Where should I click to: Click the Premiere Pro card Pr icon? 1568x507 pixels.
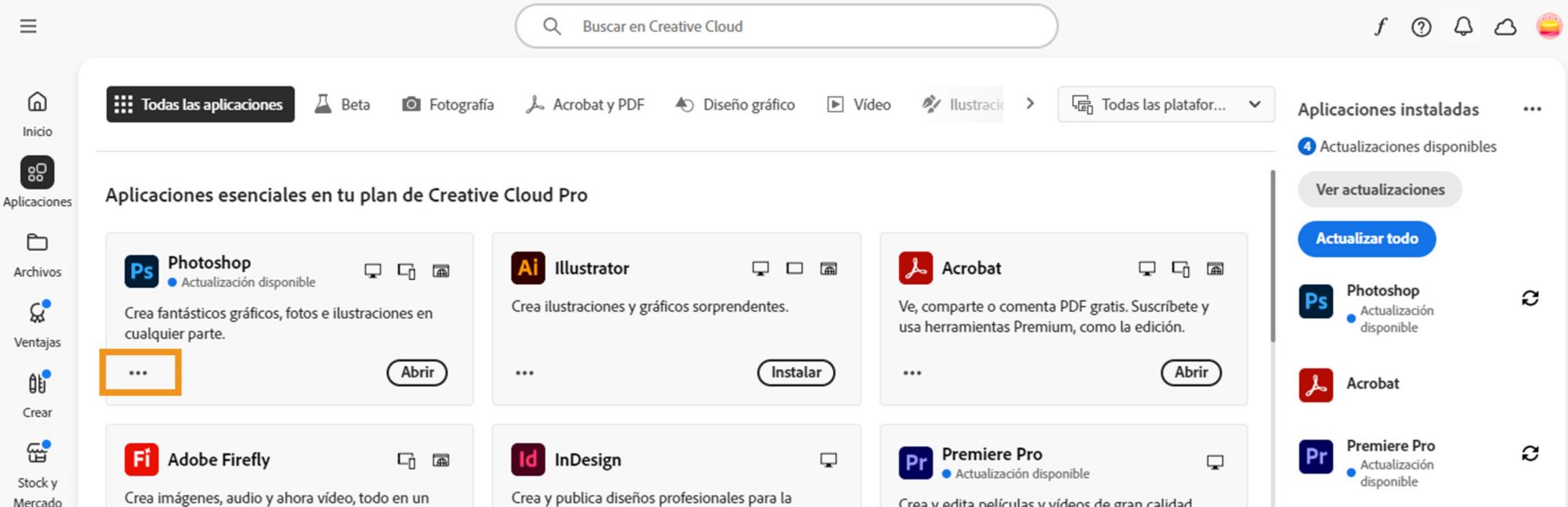(915, 462)
